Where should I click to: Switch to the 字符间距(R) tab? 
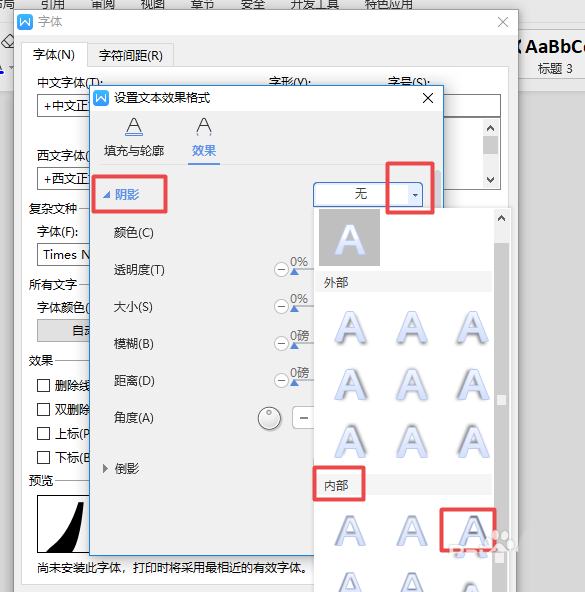coord(131,56)
